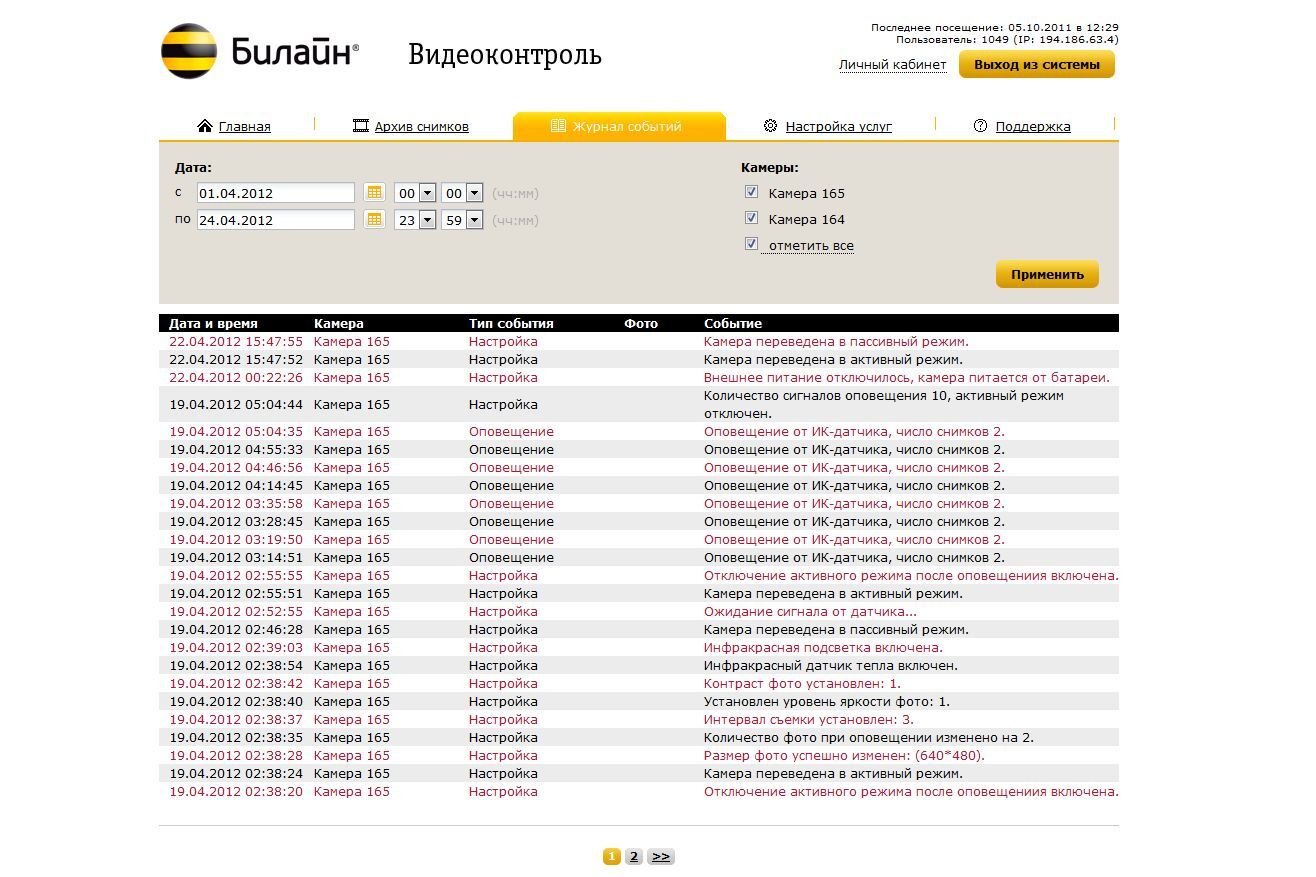Image resolution: width=1316 pixels, height=877 pixels.
Task: Select the row dated 19.04.2012 02:38:20
Action: pyautogui.click(x=639, y=791)
